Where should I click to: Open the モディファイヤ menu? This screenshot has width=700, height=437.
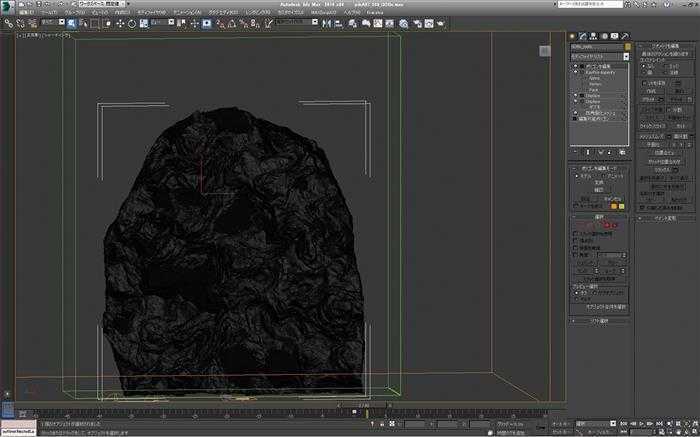coord(153,12)
